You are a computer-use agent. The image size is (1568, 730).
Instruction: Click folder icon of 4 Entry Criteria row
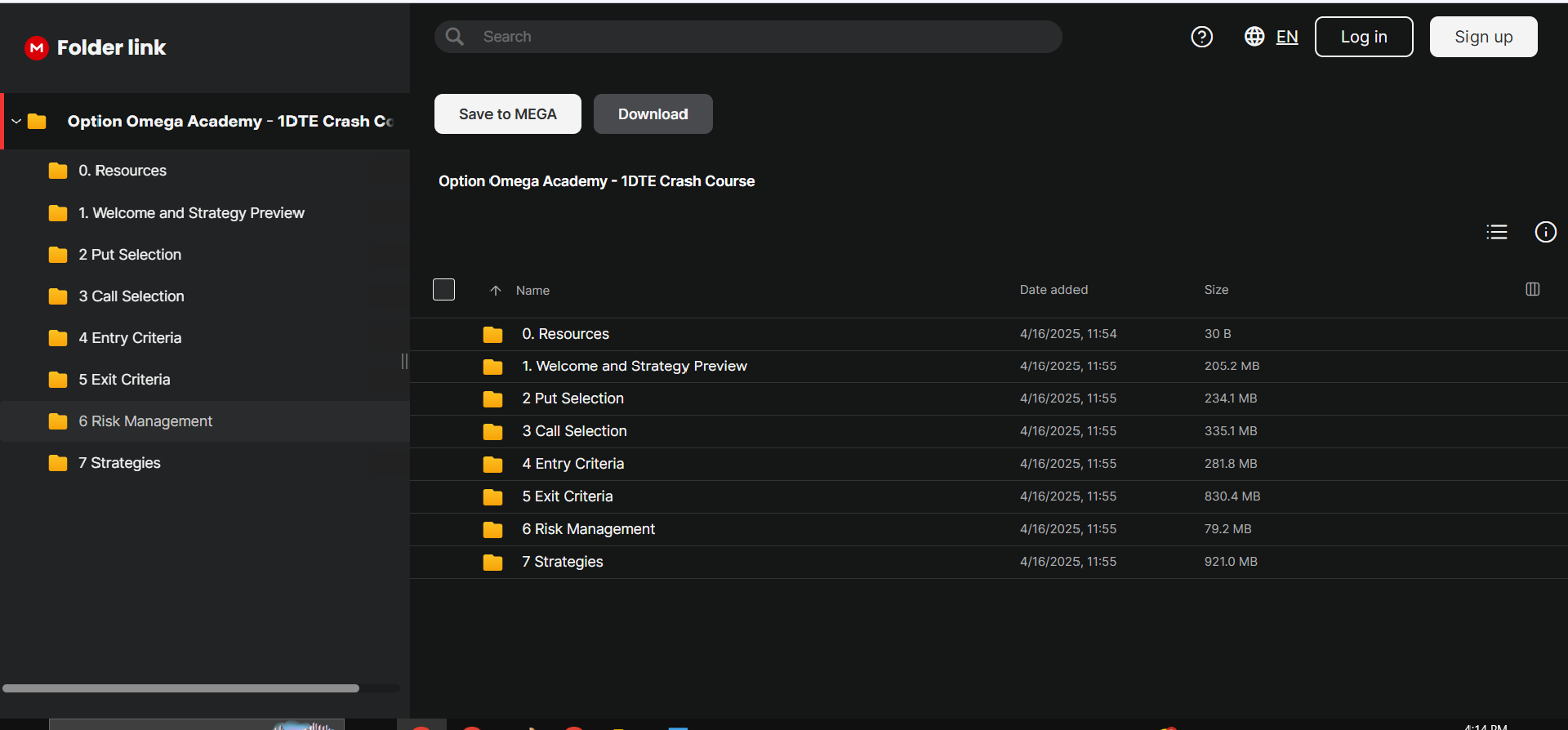pyautogui.click(x=492, y=465)
